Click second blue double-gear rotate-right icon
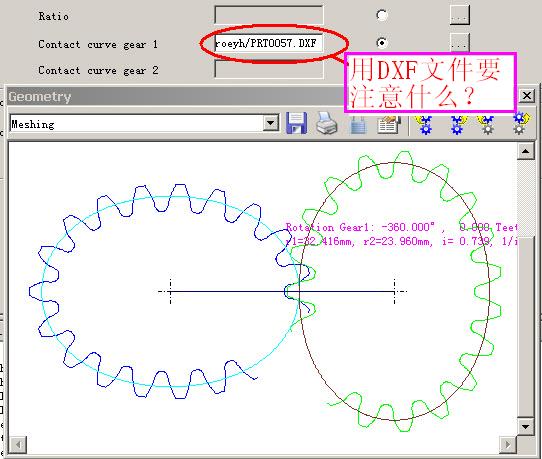The image size is (542, 459). pyautogui.click(x=458, y=124)
